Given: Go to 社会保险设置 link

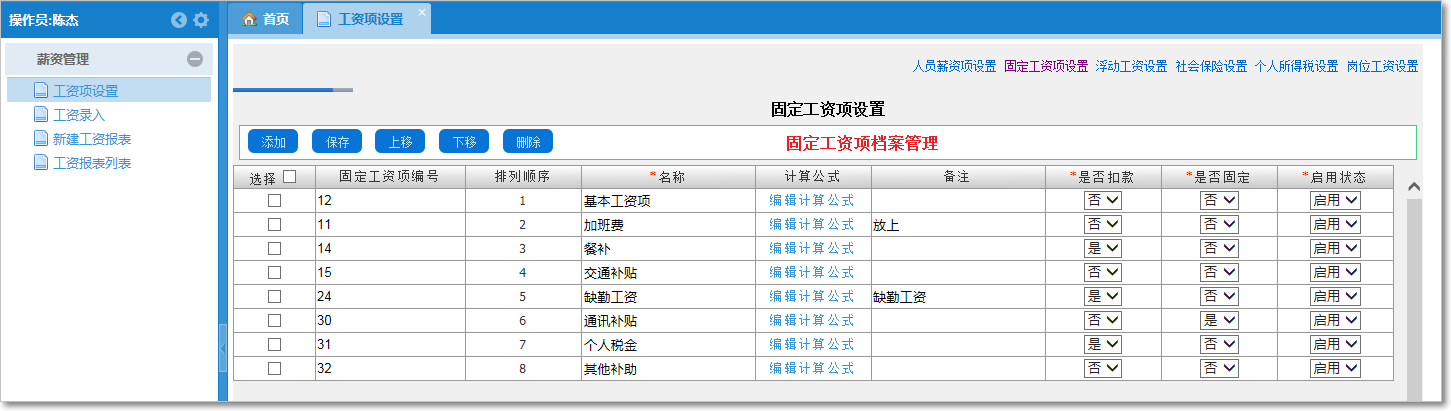Looking at the screenshot, I should pyautogui.click(x=1211, y=67).
